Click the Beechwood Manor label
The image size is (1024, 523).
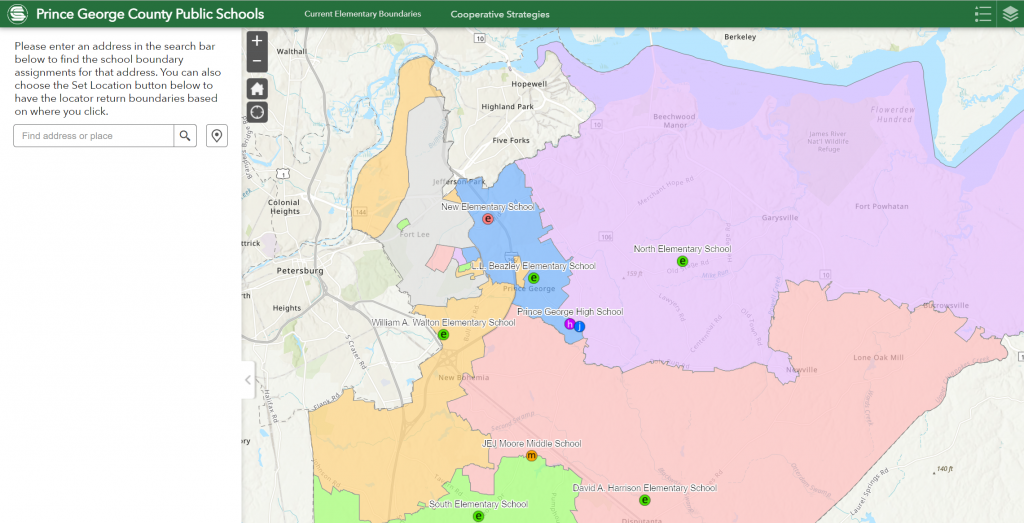coord(675,121)
